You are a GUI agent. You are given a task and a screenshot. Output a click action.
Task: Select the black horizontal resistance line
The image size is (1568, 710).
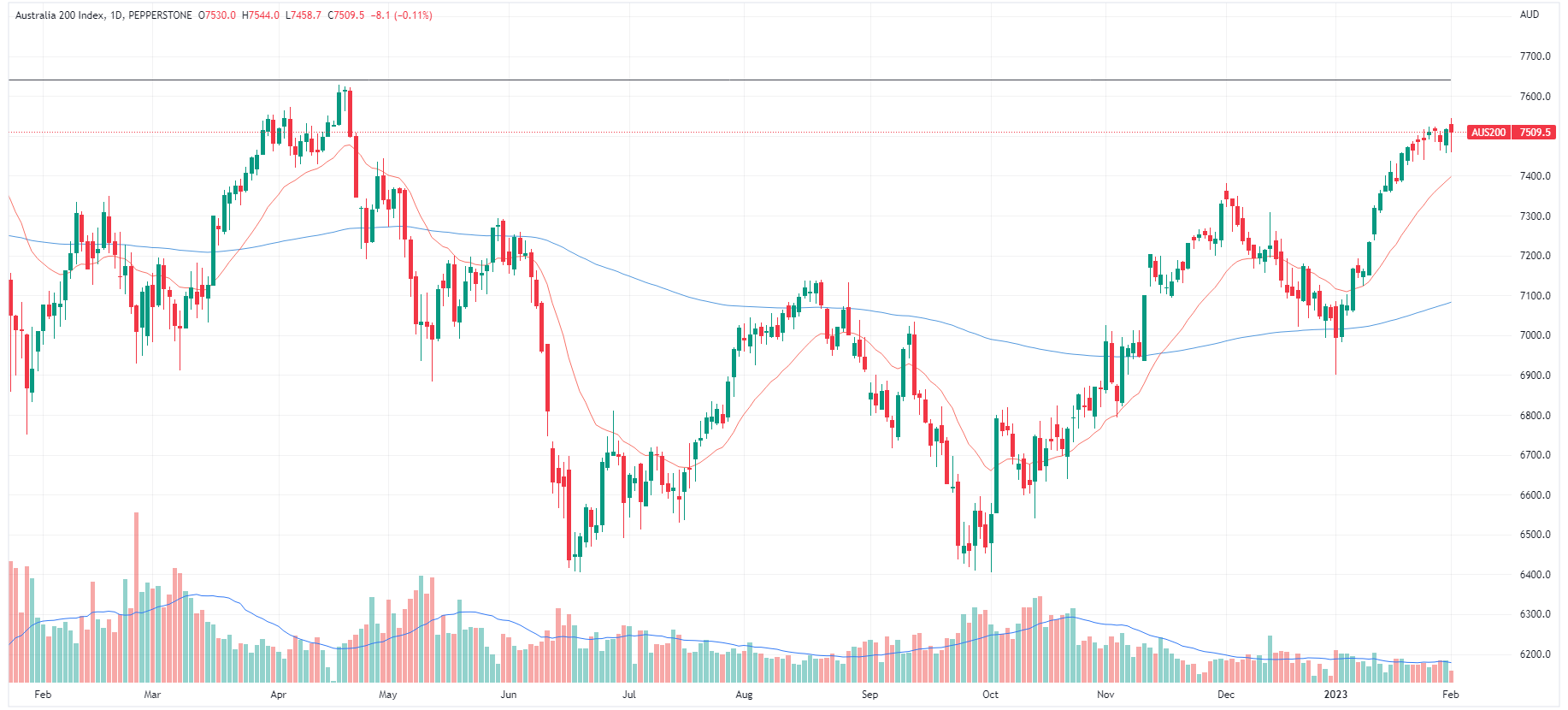click(684, 80)
